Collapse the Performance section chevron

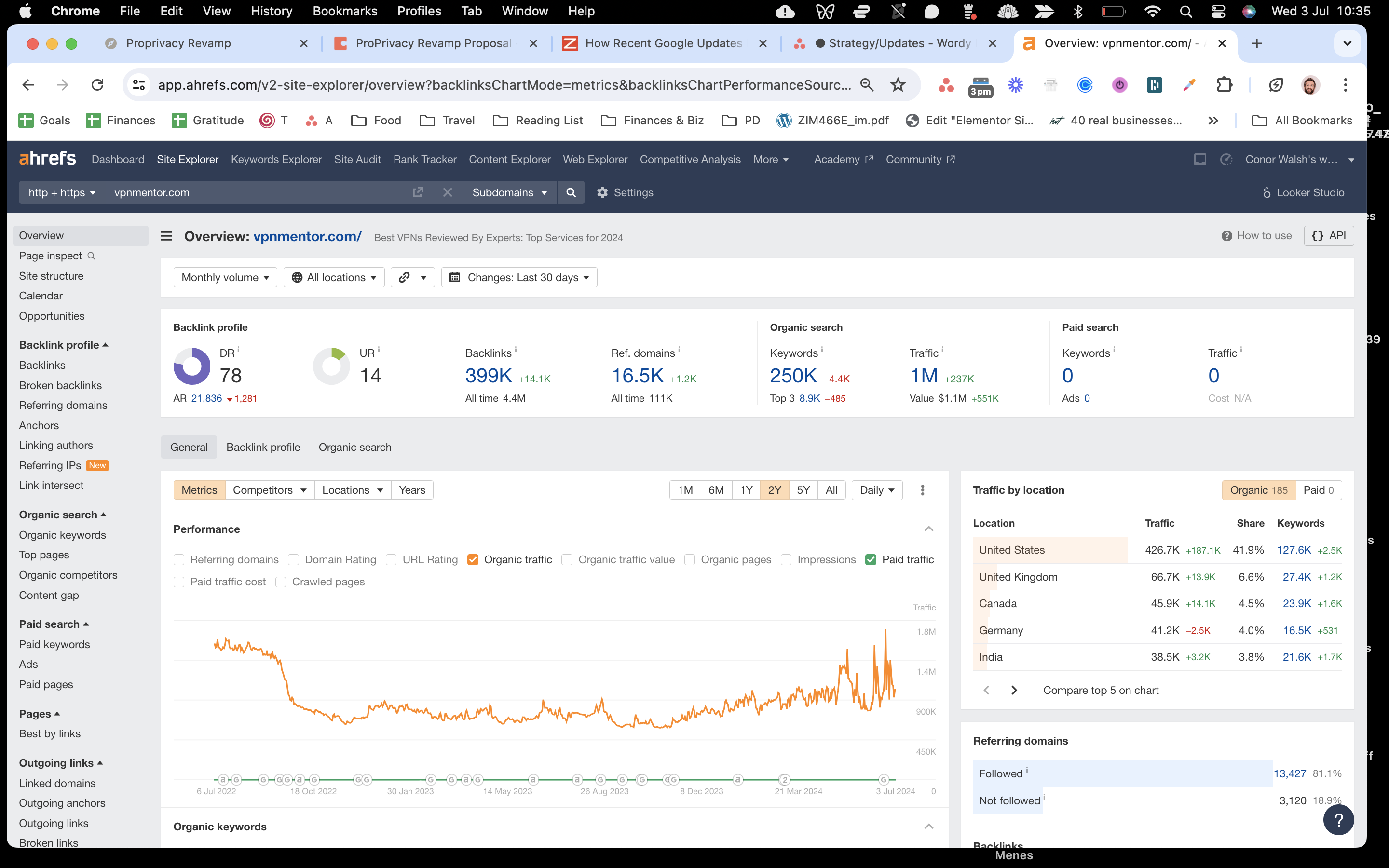point(929,529)
